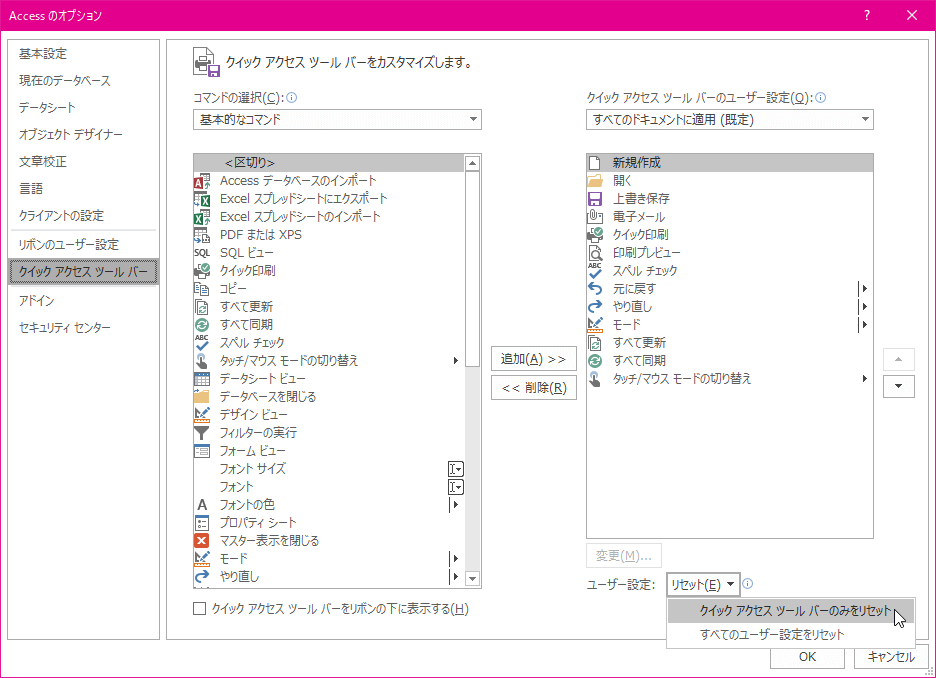
Task: Expand arrow for left list タッチ/マウス モードの切り替え
Action: click(455, 360)
